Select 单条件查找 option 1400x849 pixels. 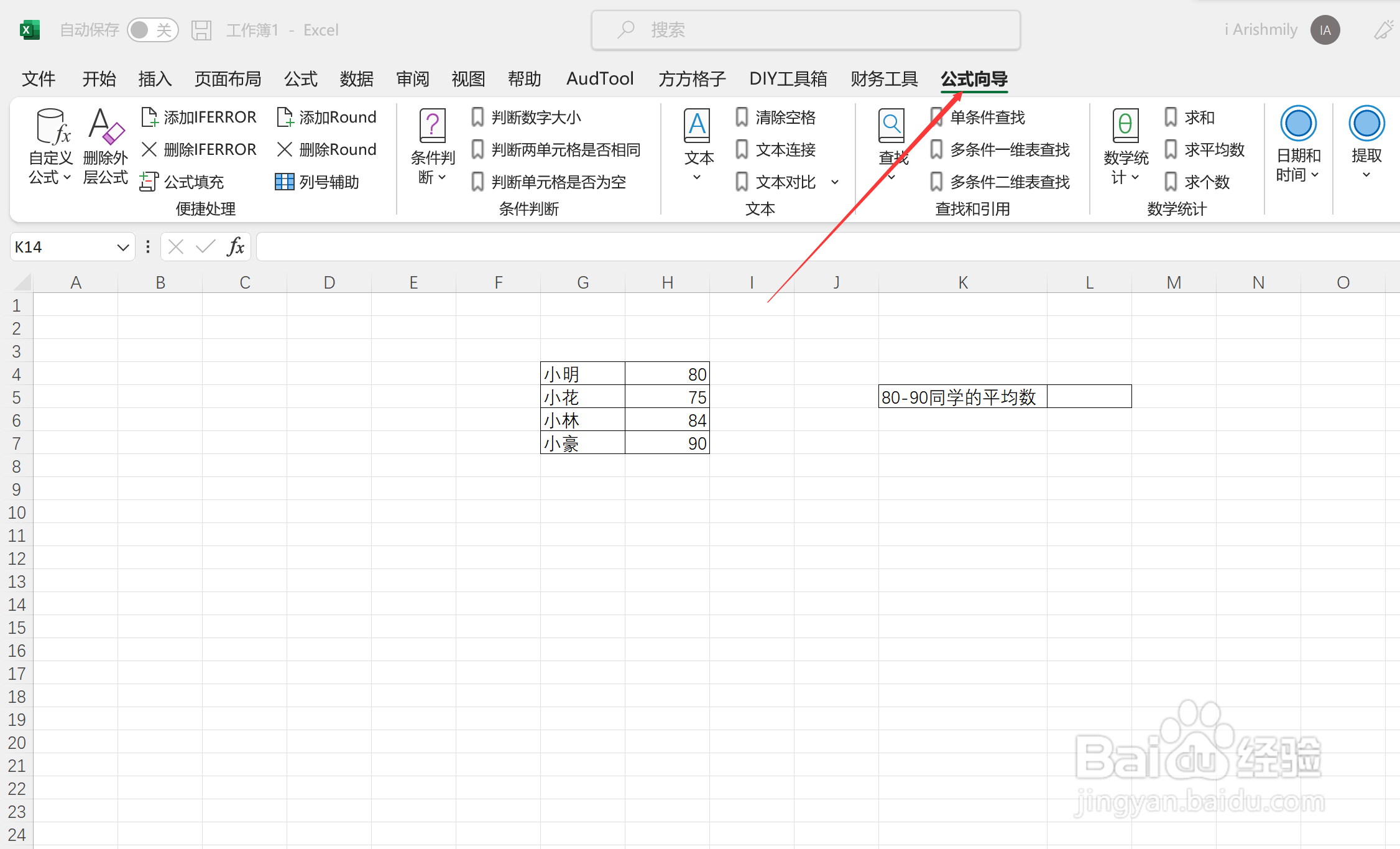pos(978,117)
